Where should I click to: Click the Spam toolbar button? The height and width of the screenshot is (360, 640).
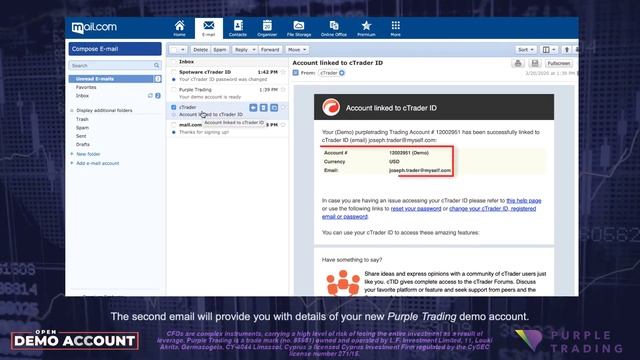[x=220, y=49]
